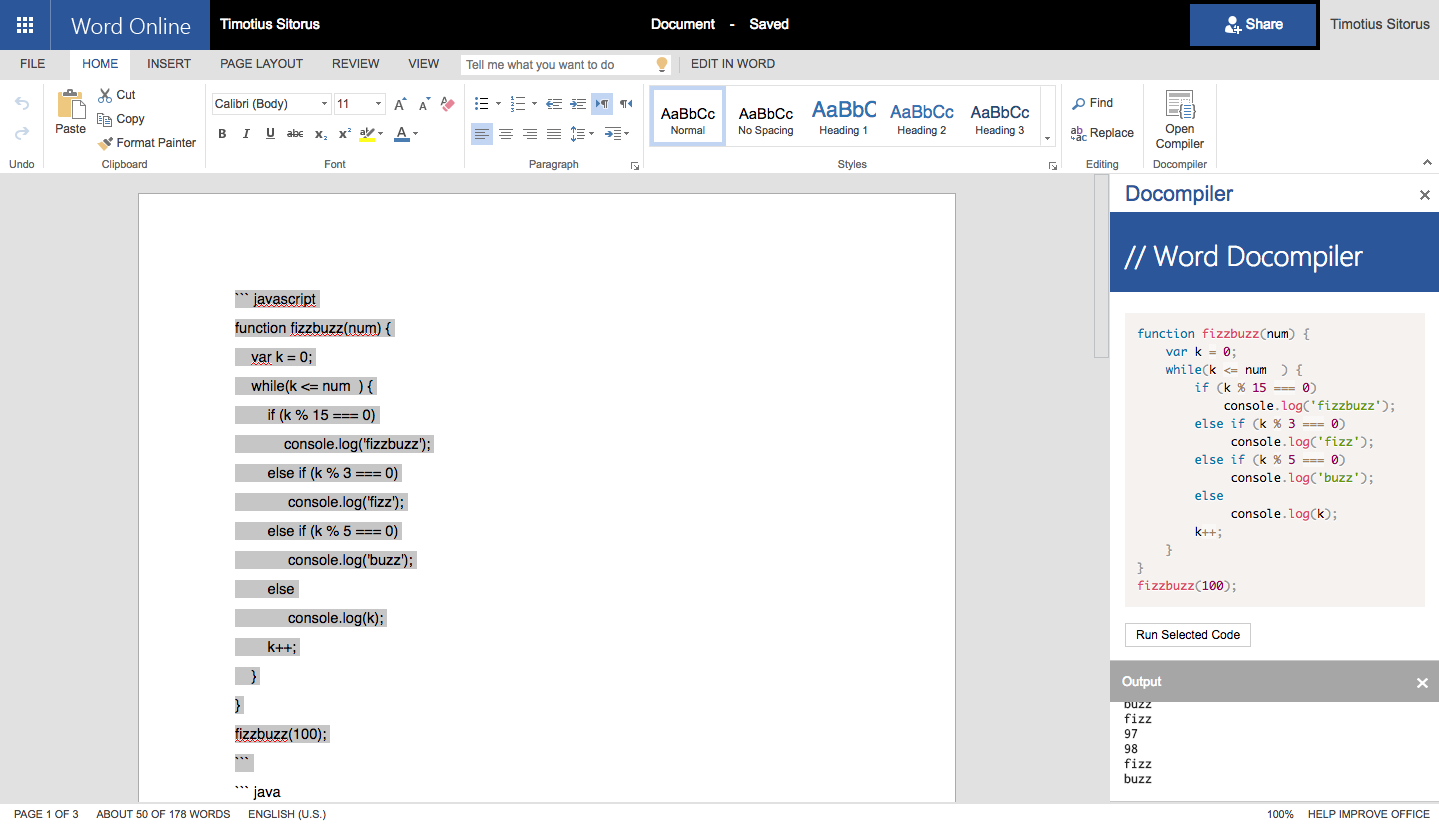Grow the font size
Image resolution: width=1439 pixels, height=825 pixels.
400,104
